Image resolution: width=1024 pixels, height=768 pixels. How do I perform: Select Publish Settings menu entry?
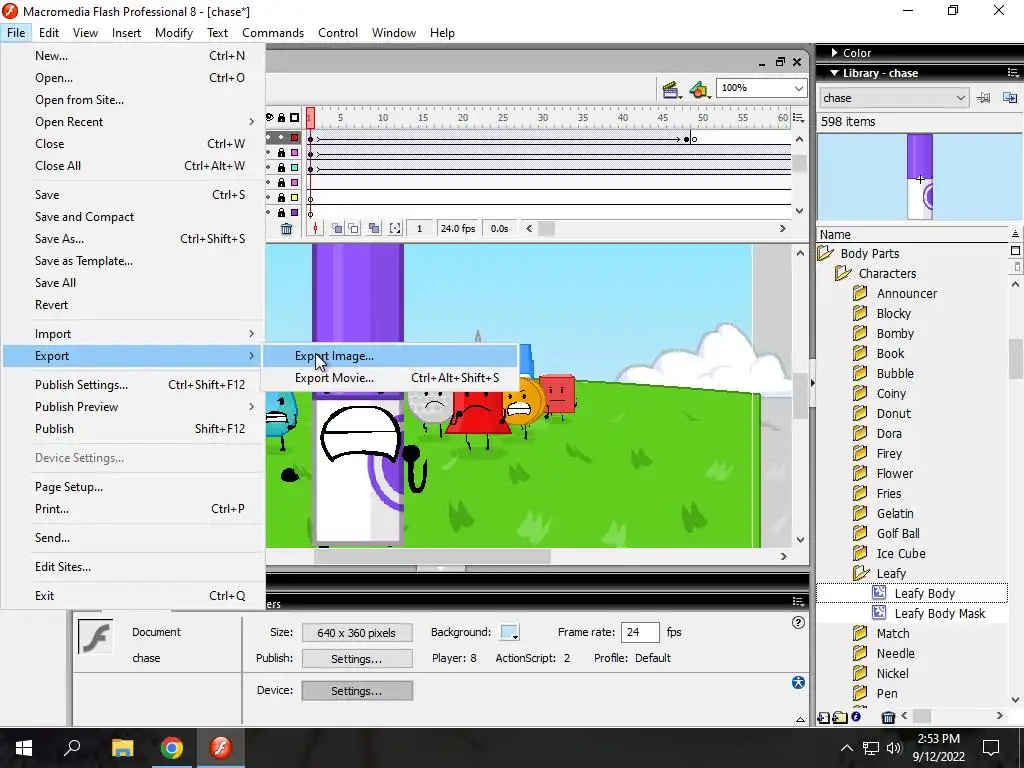(x=133, y=385)
